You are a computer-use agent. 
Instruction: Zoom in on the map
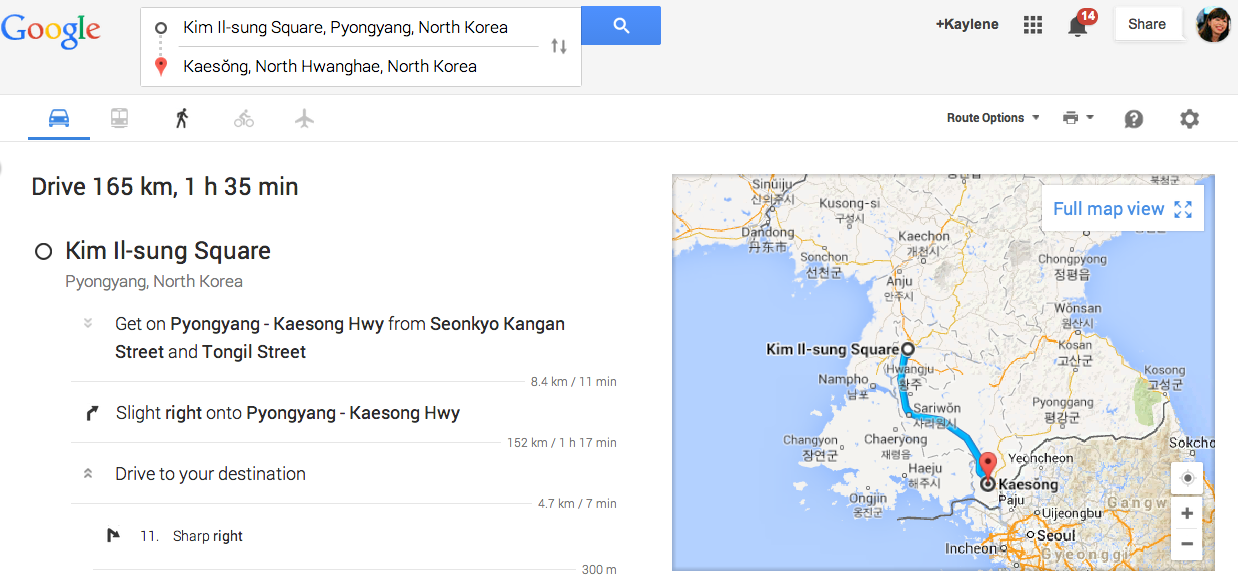(1187, 513)
